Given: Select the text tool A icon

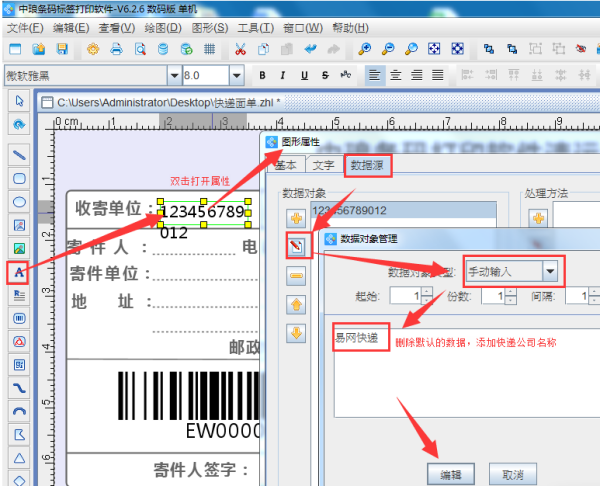Looking at the screenshot, I should point(18,272).
